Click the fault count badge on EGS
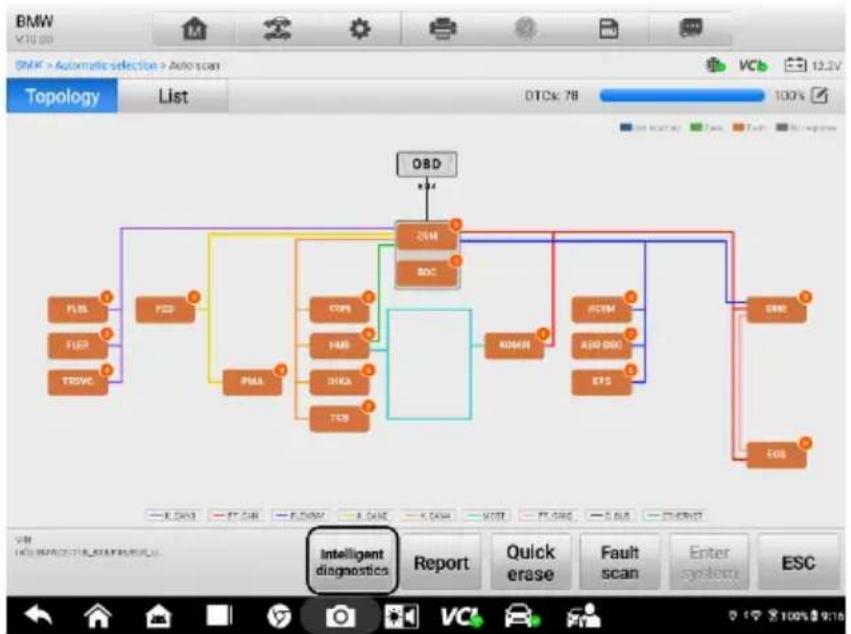851x634 pixels. 805,443
